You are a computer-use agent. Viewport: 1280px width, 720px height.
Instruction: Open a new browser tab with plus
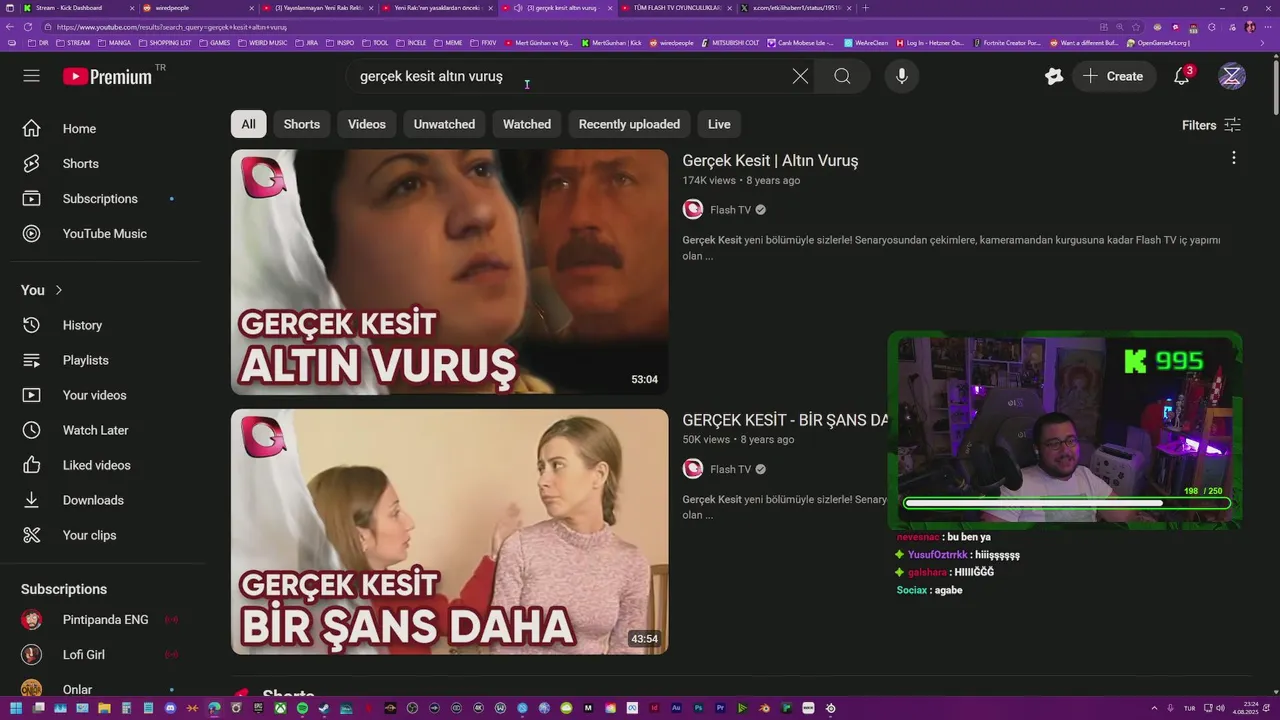tap(865, 8)
